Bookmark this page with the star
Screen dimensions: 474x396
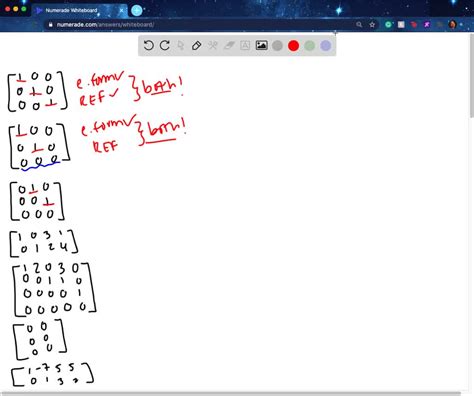pos(372,25)
